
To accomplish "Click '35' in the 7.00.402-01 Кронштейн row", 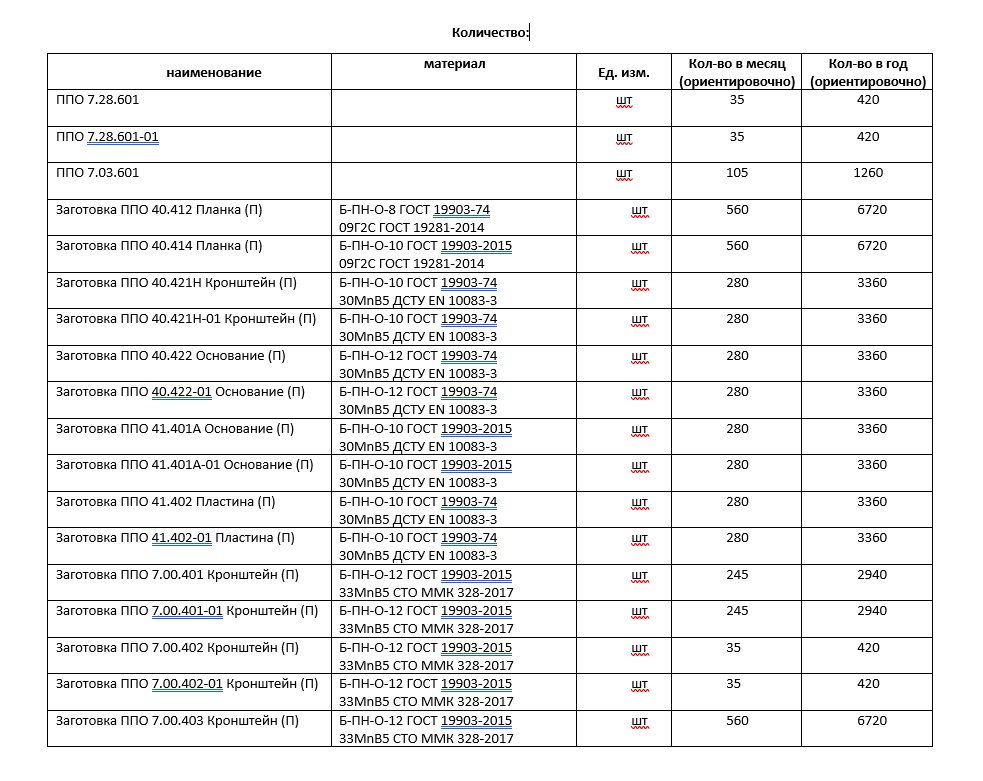I will [x=733, y=684].
